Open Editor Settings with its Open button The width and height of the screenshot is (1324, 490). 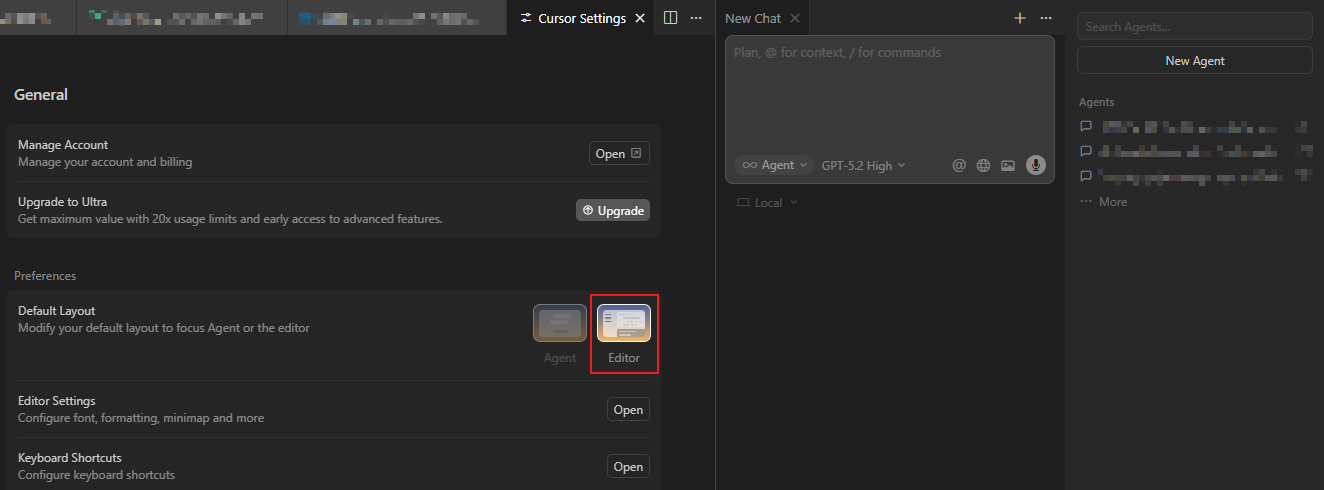628,409
